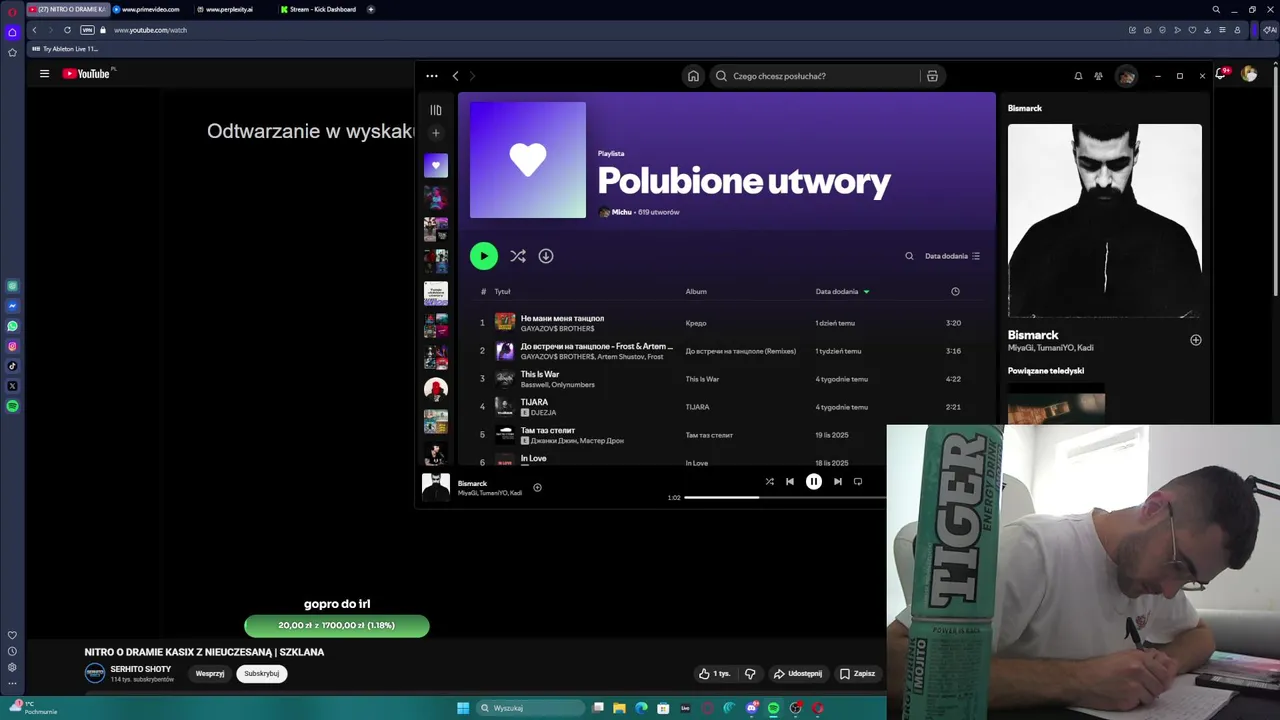Viewport: 1280px width, 720px height.
Task: Open WhatsApp in Opera sidebar
Action: [12, 326]
